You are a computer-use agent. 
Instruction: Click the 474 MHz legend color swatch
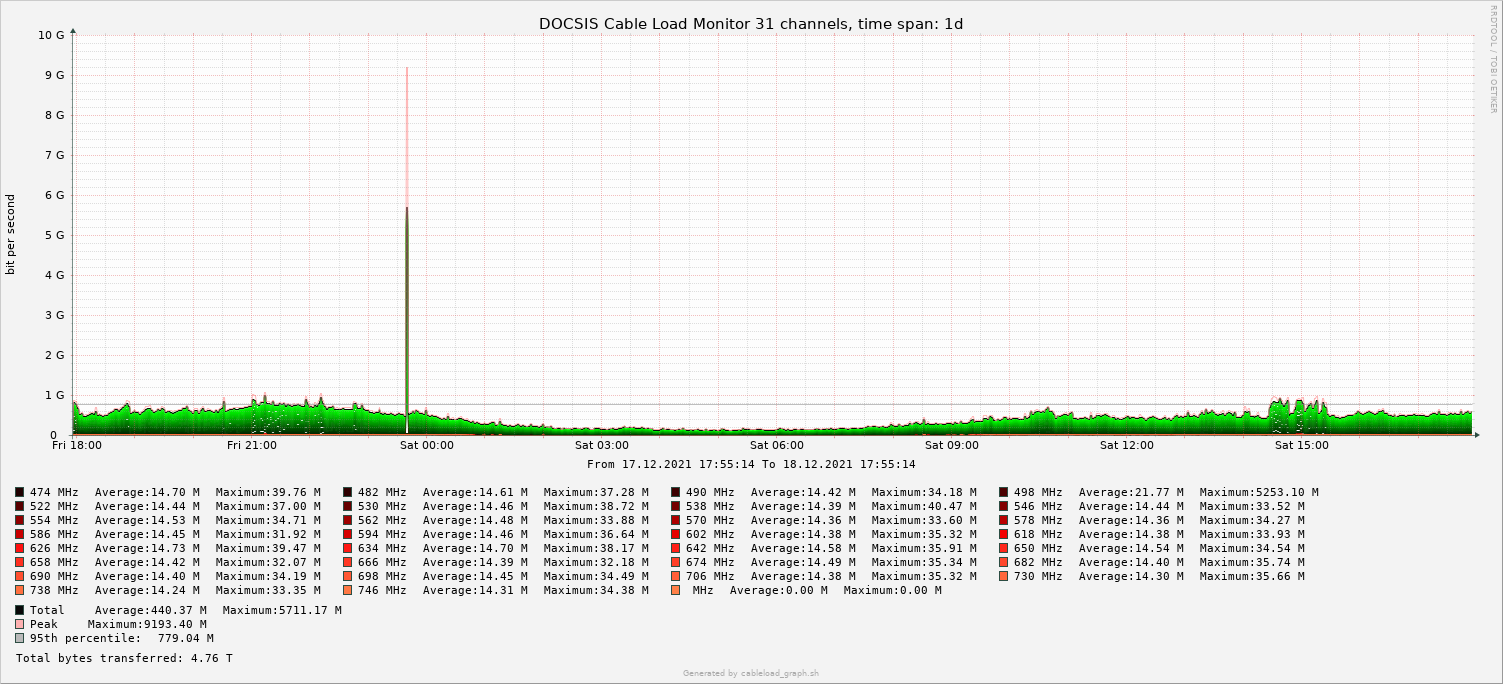coord(20,492)
